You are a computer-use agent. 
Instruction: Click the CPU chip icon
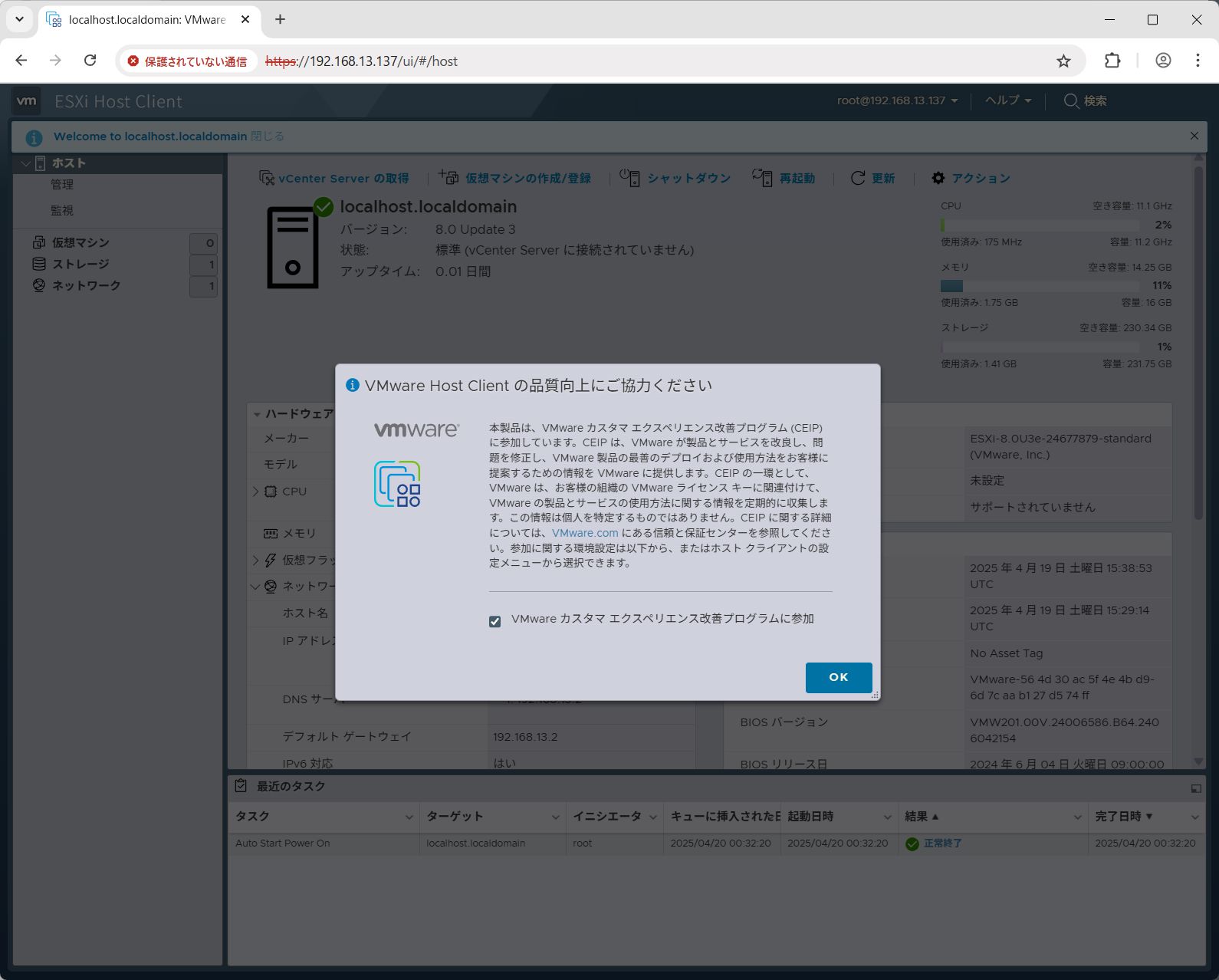tap(271, 492)
